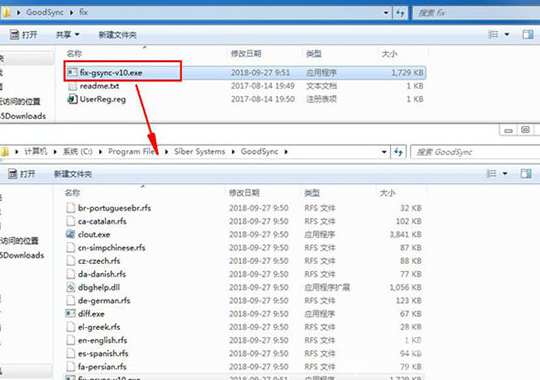Select cz-czech.rfs file
The height and width of the screenshot is (380, 540).
pos(99,261)
